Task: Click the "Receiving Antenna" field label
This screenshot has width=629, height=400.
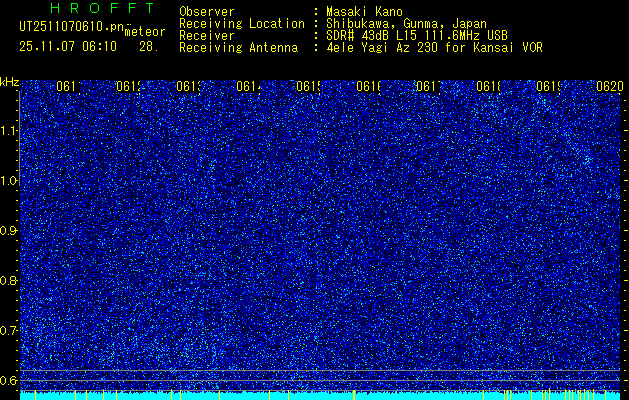Action: coord(239,48)
